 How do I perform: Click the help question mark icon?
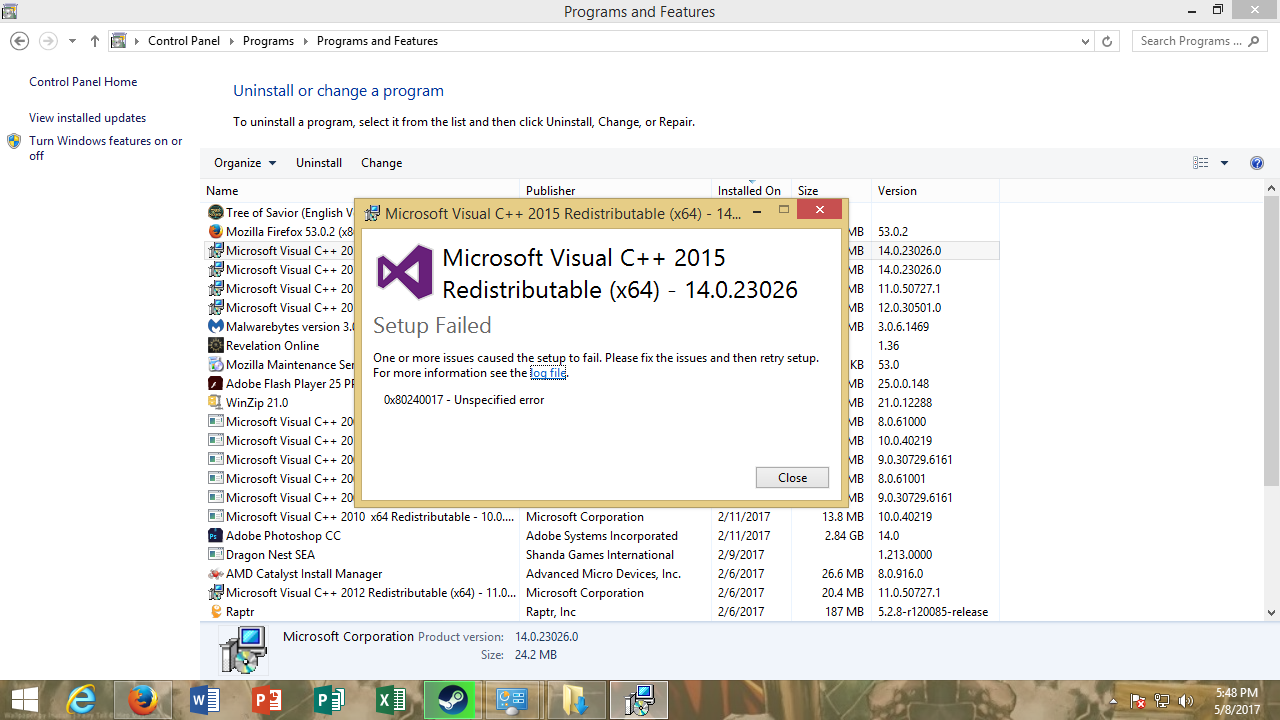coord(1257,163)
